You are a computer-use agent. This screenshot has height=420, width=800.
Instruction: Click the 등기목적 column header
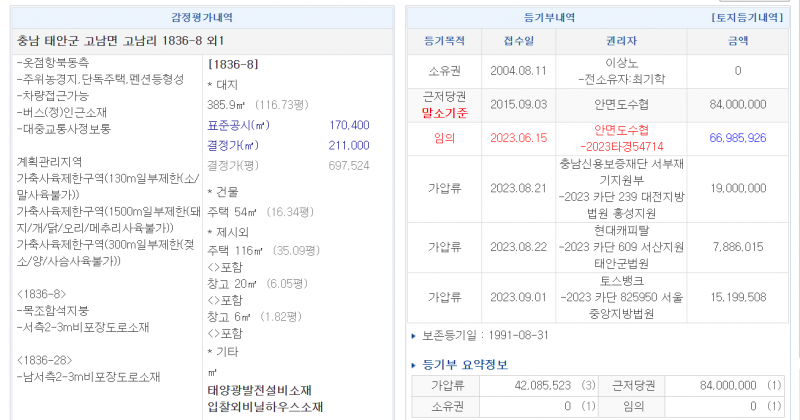click(x=444, y=41)
